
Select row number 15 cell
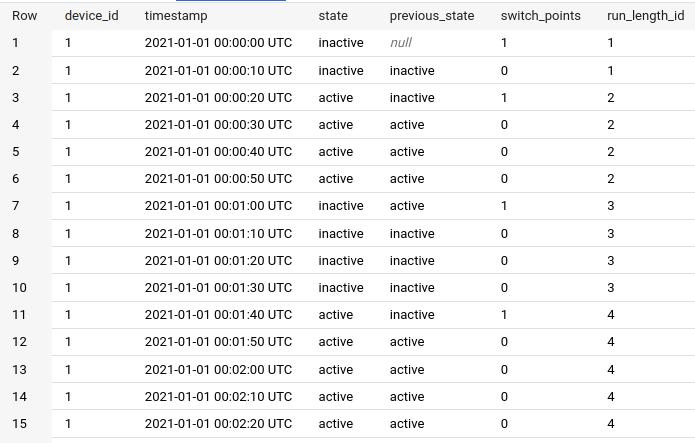coord(19,424)
